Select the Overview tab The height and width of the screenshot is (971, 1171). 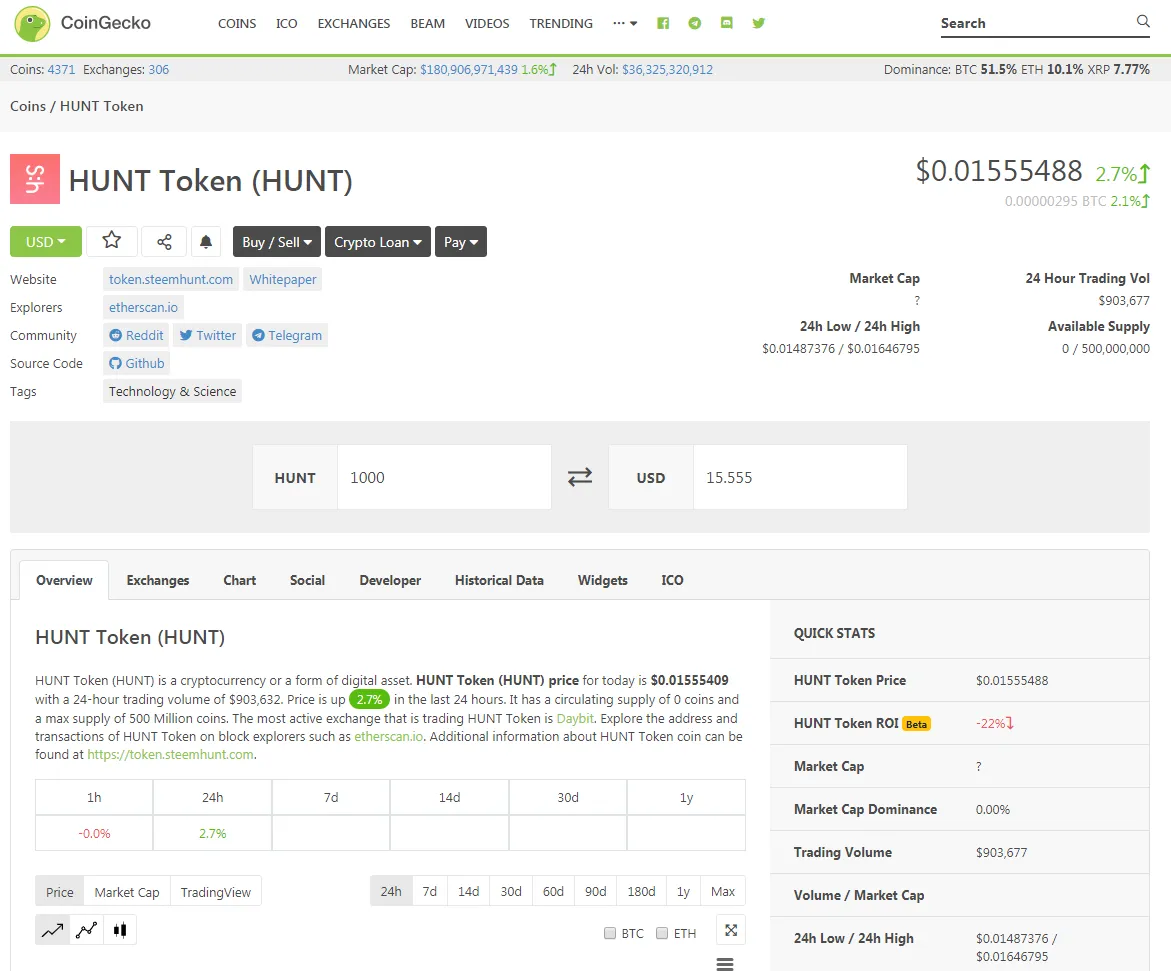[x=64, y=580]
